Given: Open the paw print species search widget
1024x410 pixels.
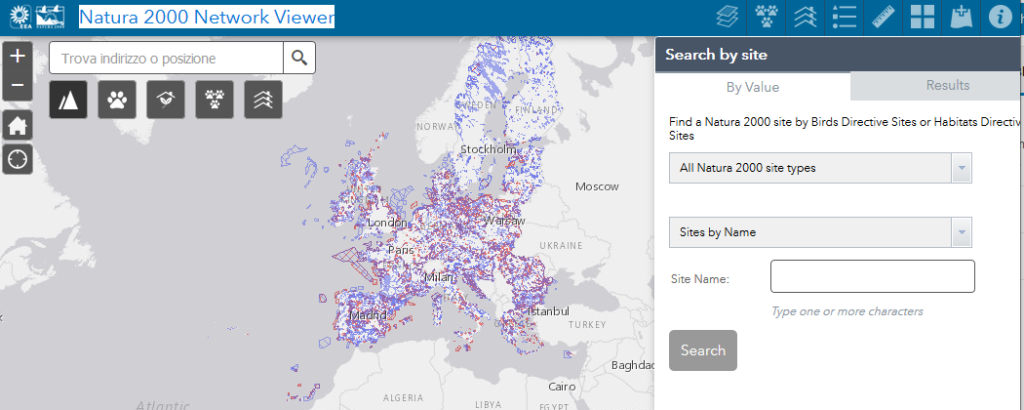Looking at the screenshot, I should (x=765, y=17).
